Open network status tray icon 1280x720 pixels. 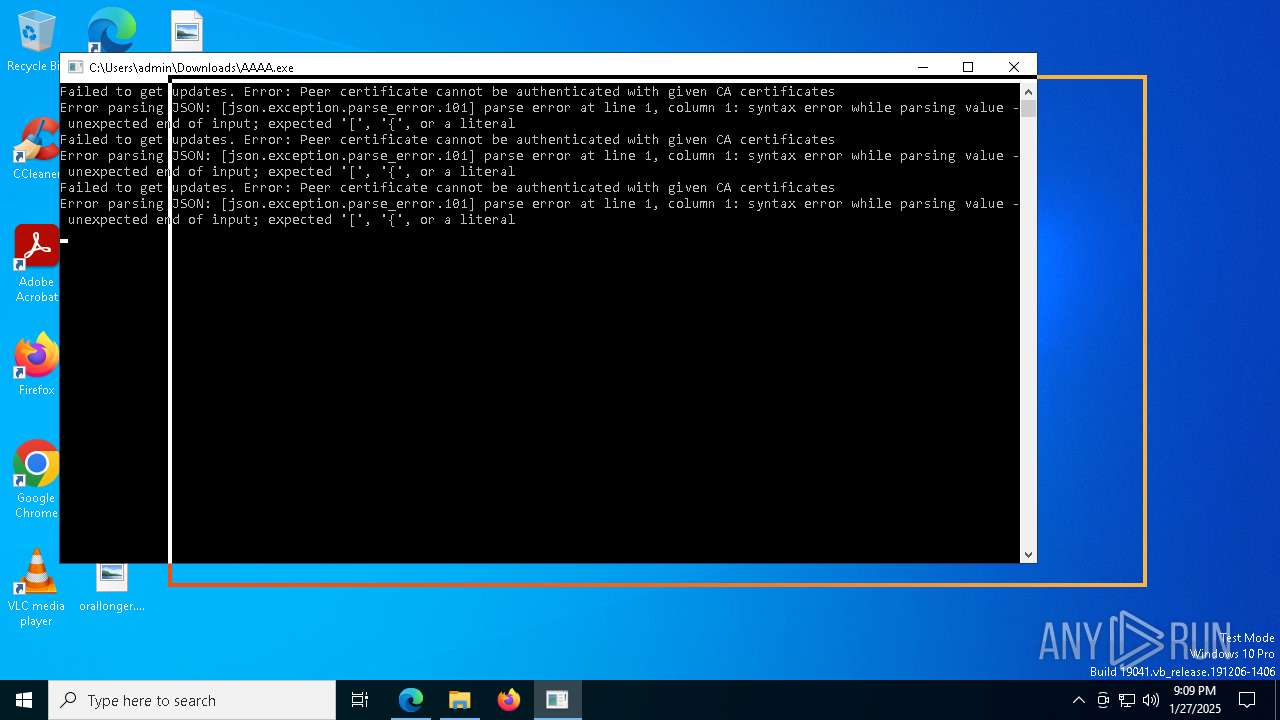[1127, 700]
